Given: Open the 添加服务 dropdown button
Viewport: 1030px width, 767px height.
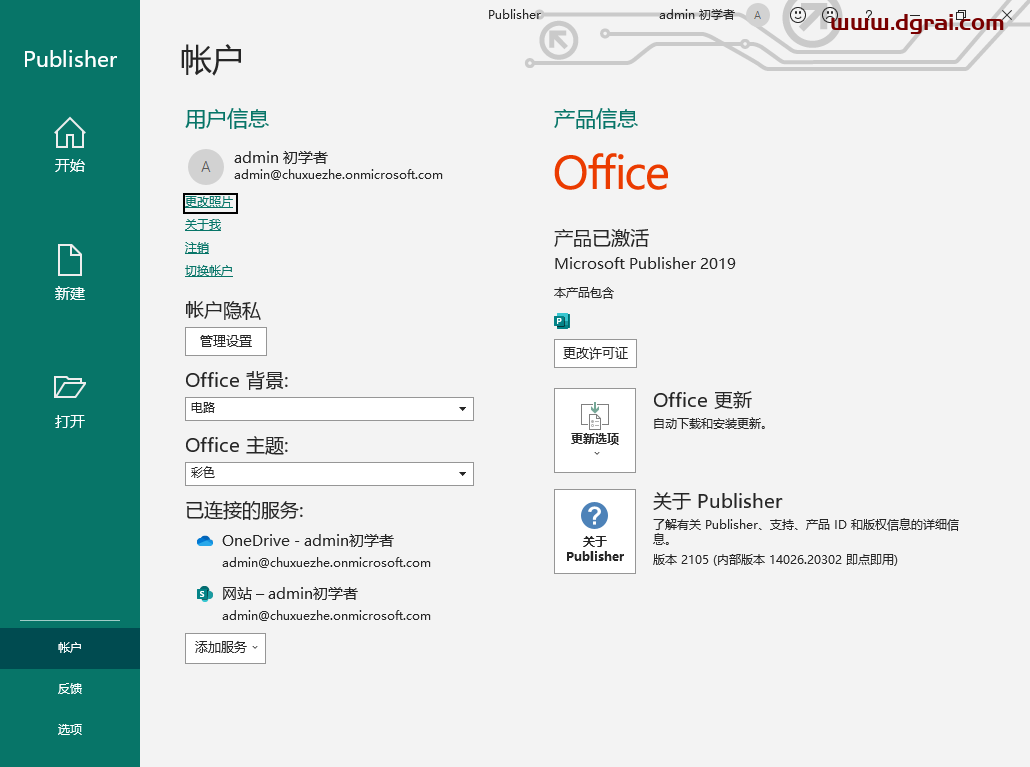Looking at the screenshot, I should coord(225,648).
